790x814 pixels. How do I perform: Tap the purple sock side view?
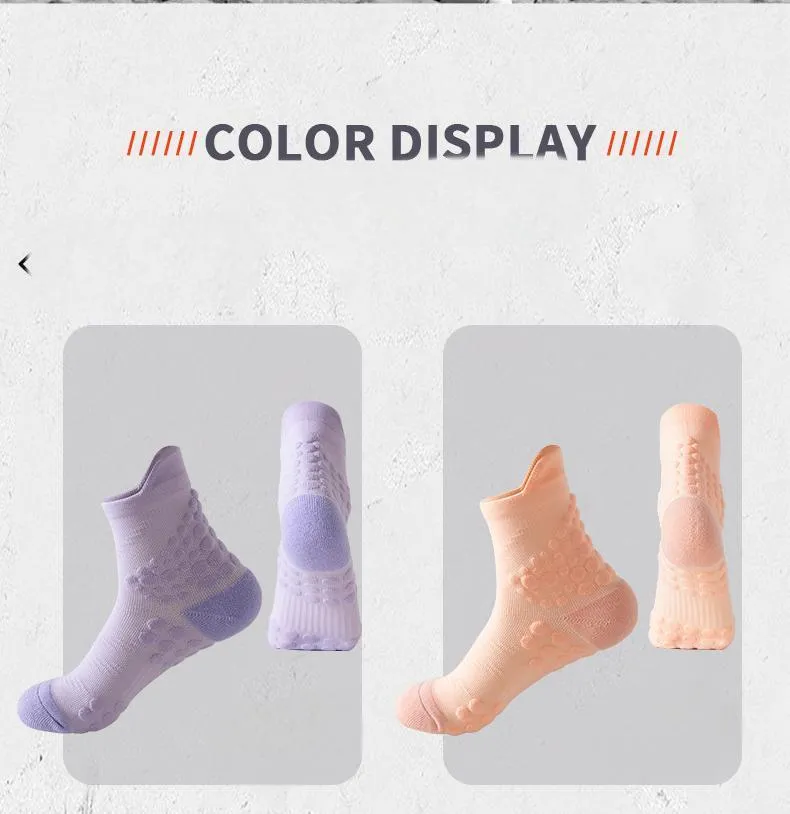click(x=139, y=590)
